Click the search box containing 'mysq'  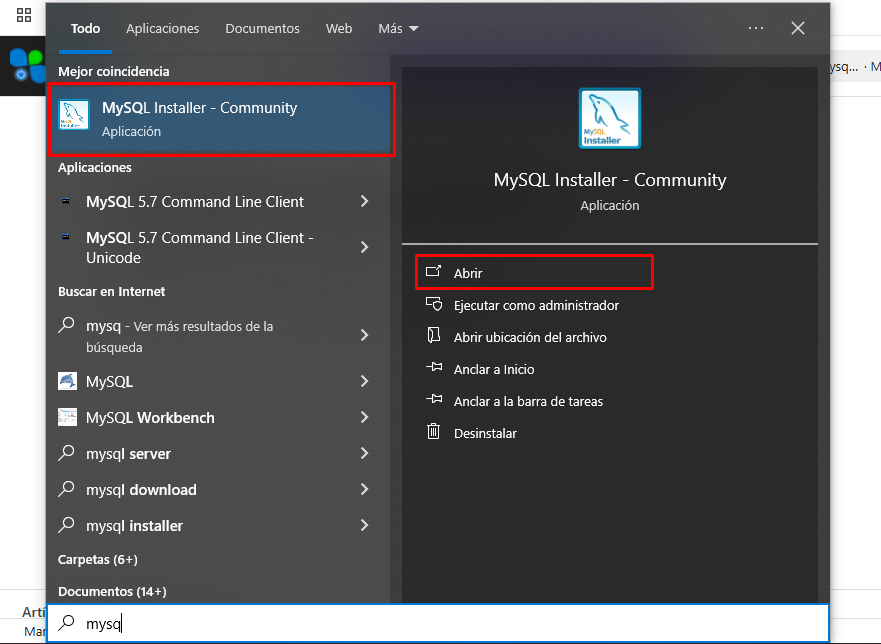click(x=438, y=623)
